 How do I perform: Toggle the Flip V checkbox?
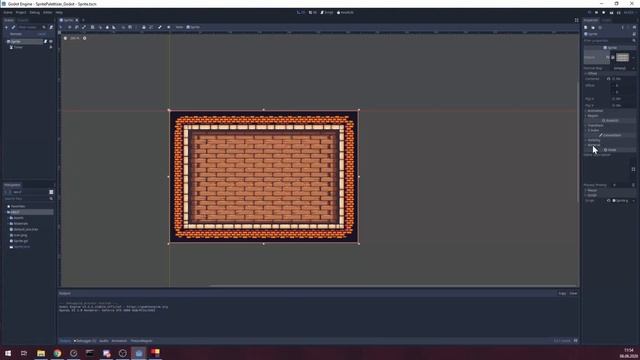(614, 105)
